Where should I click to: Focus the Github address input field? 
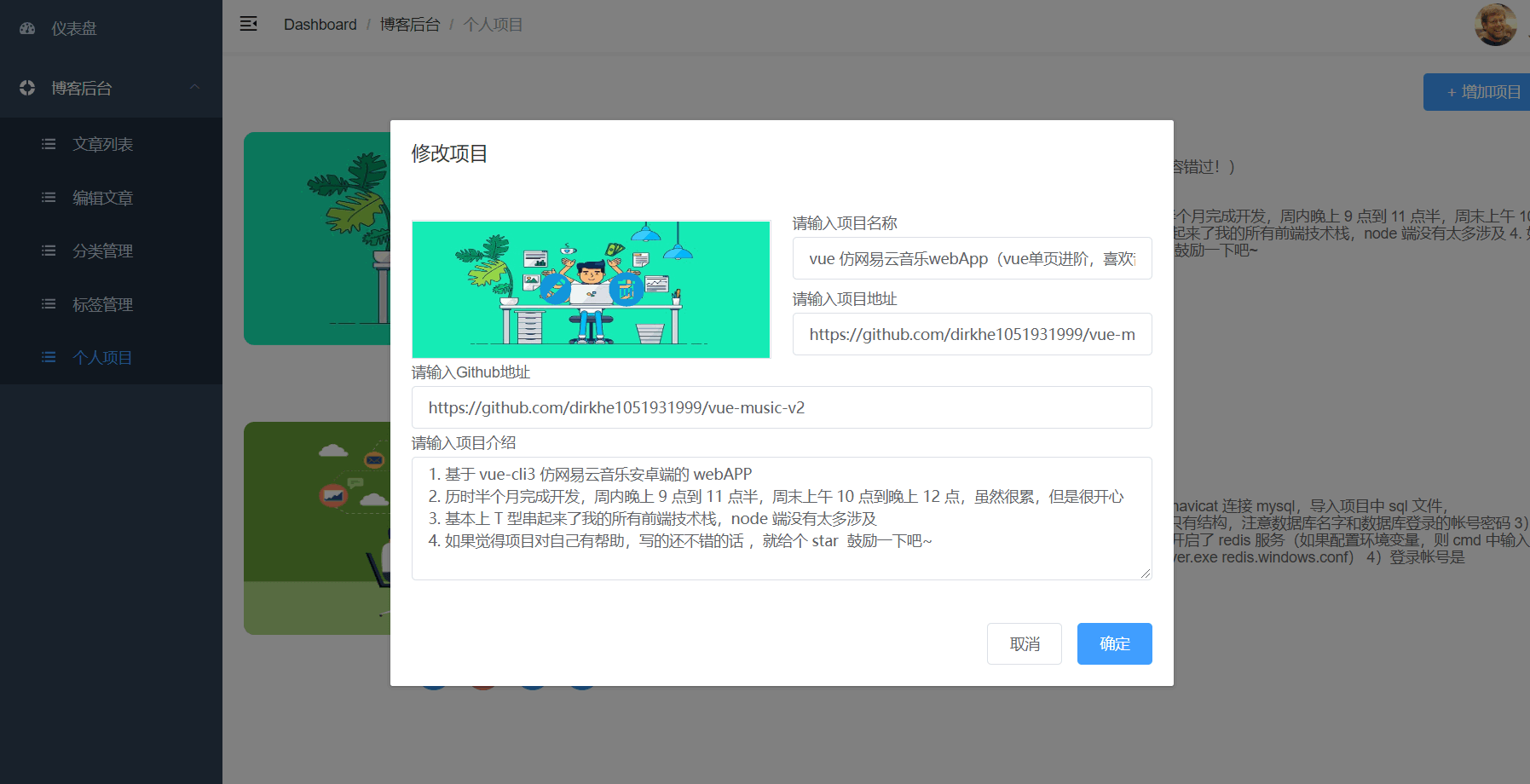tap(782, 407)
